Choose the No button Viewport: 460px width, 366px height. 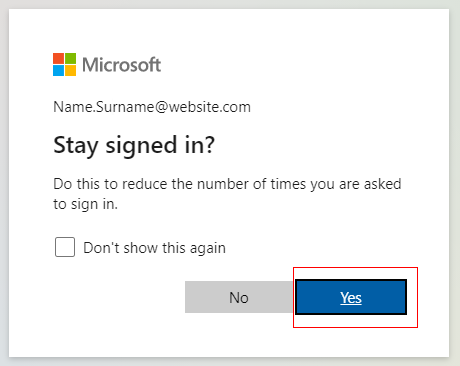click(239, 297)
